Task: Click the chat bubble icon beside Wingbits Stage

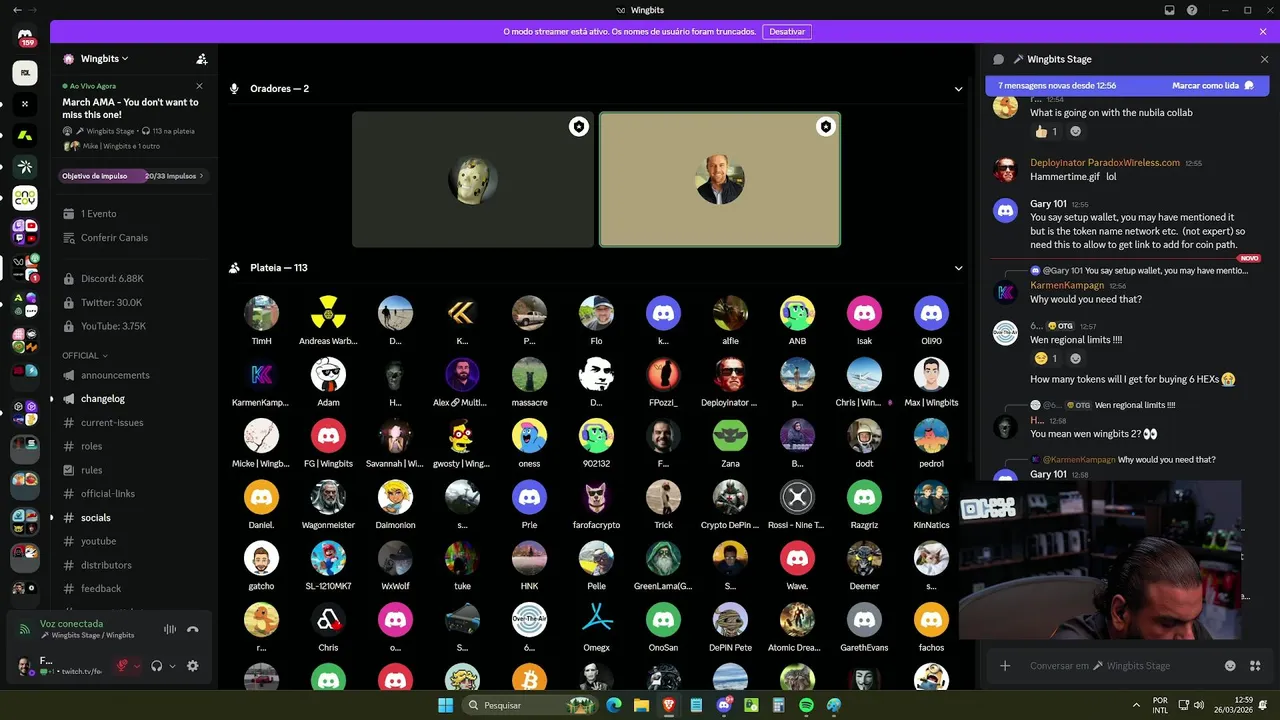Action: point(998,59)
